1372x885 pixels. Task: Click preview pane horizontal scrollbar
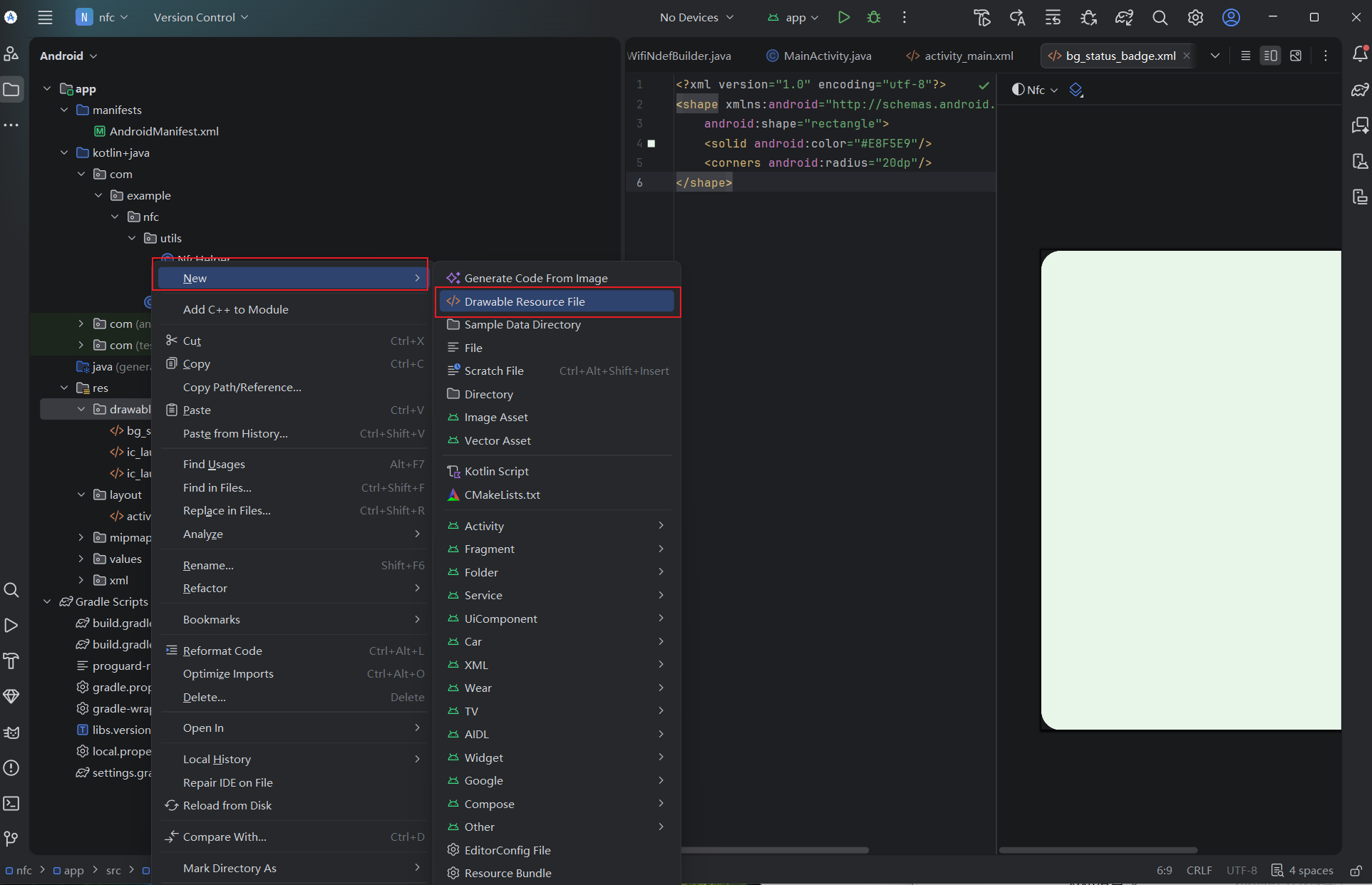pyautogui.click(x=1098, y=850)
